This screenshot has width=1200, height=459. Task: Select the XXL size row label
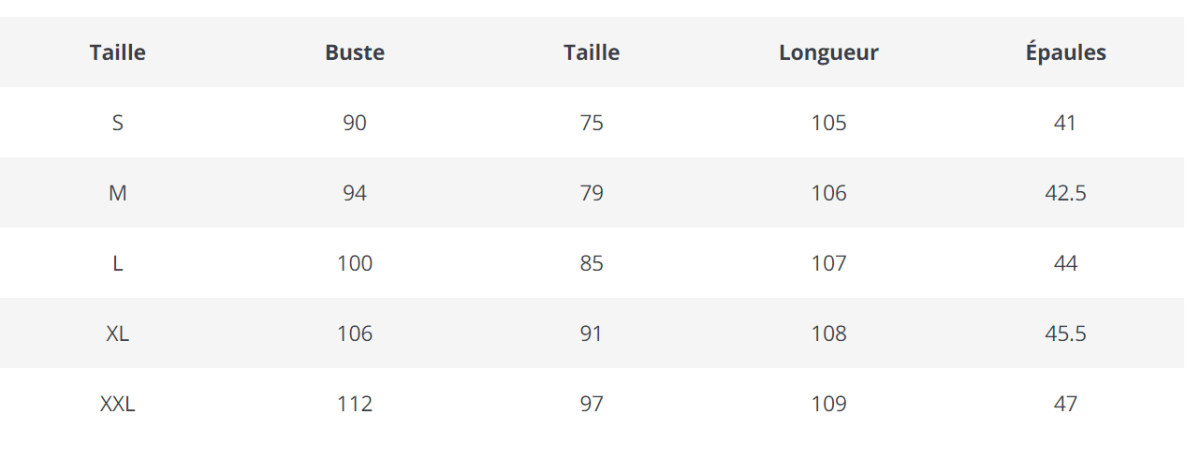pos(117,404)
